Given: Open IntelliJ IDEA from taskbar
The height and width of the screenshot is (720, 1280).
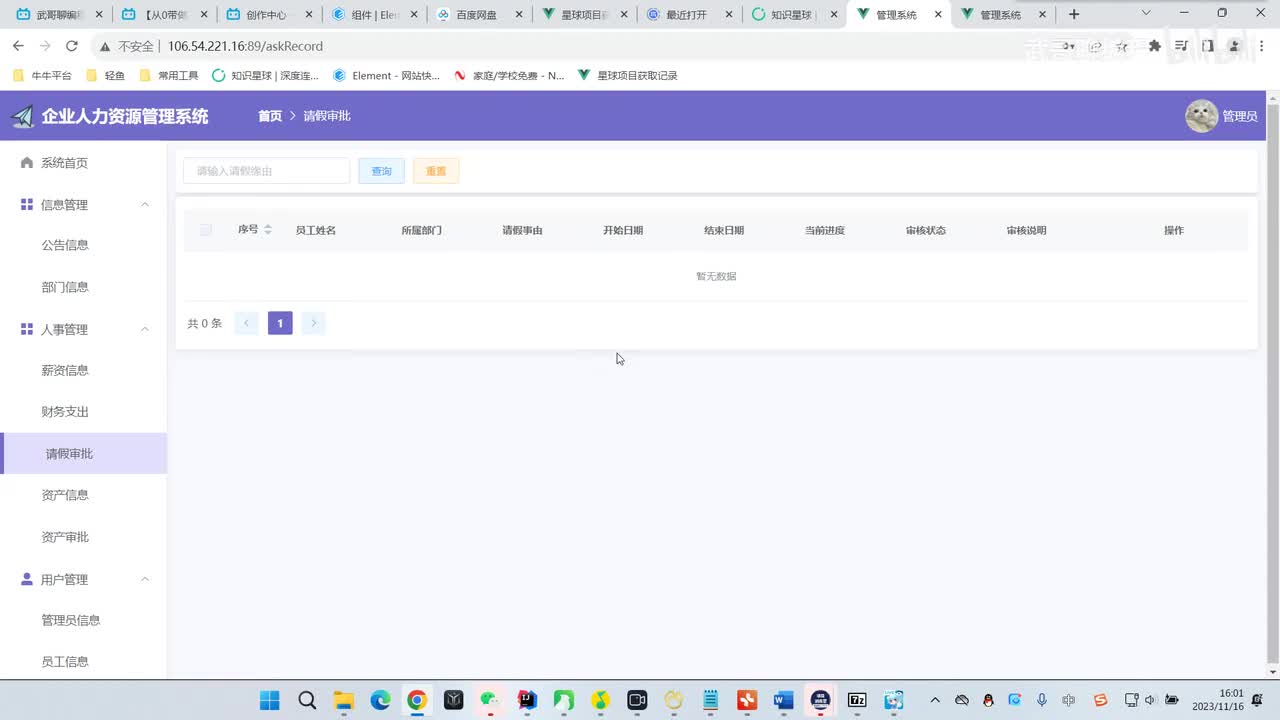Looking at the screenshot, I should click(x=527, y=700).
